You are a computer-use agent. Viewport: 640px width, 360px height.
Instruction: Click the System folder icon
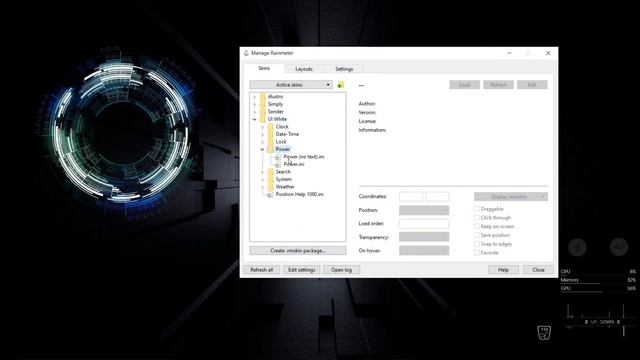pos(271,179)
